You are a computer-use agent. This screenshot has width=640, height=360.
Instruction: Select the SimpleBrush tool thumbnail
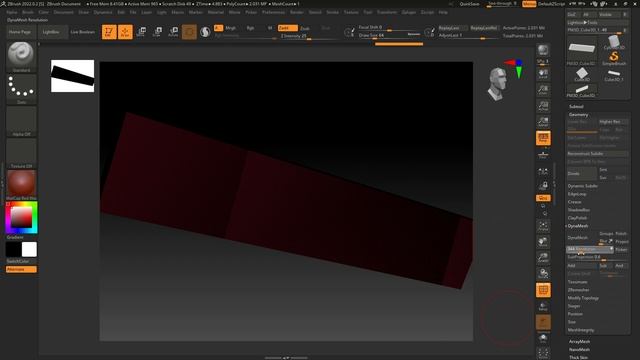(x=613, y=58)
